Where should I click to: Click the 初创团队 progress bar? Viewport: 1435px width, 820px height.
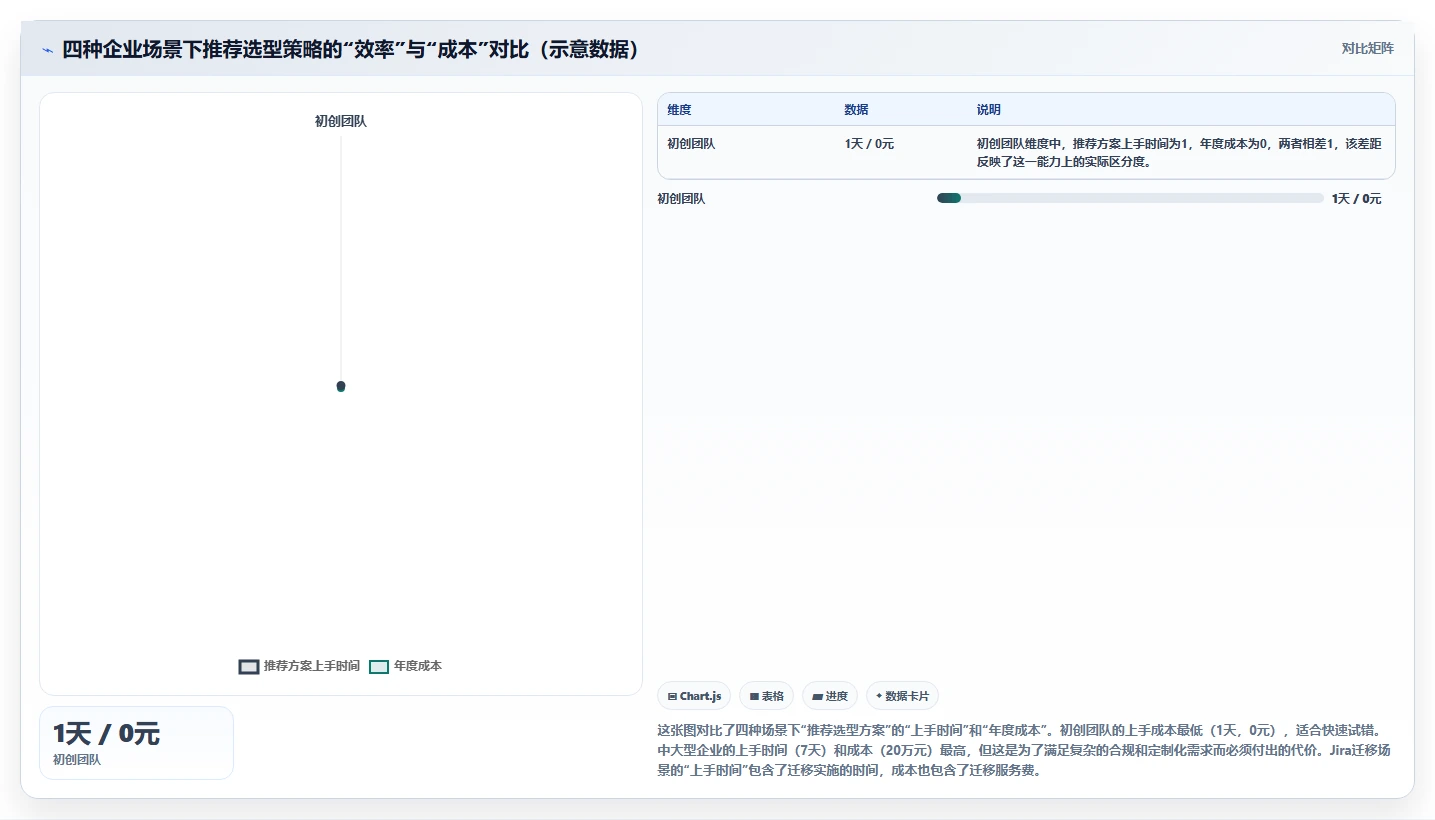(1130, 198)
